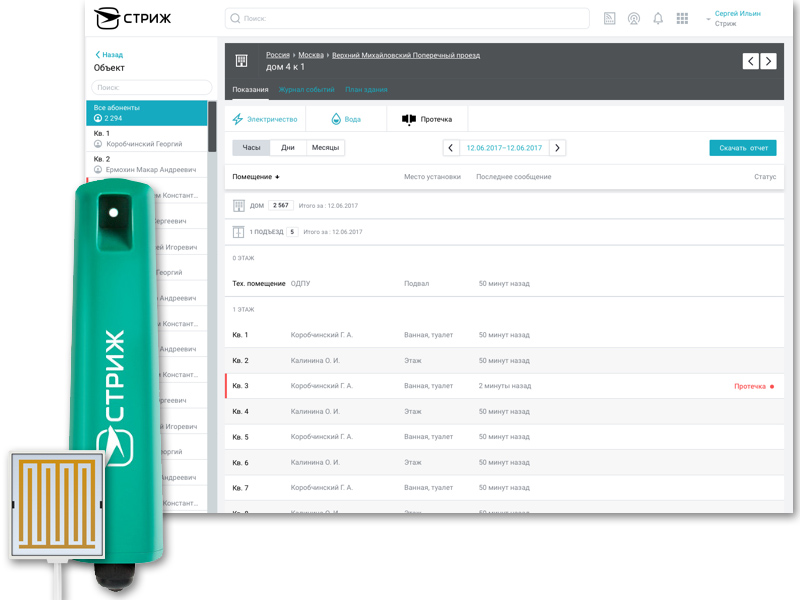Select Дни period toggle
The image size is (800, 600).
point(288,147)
